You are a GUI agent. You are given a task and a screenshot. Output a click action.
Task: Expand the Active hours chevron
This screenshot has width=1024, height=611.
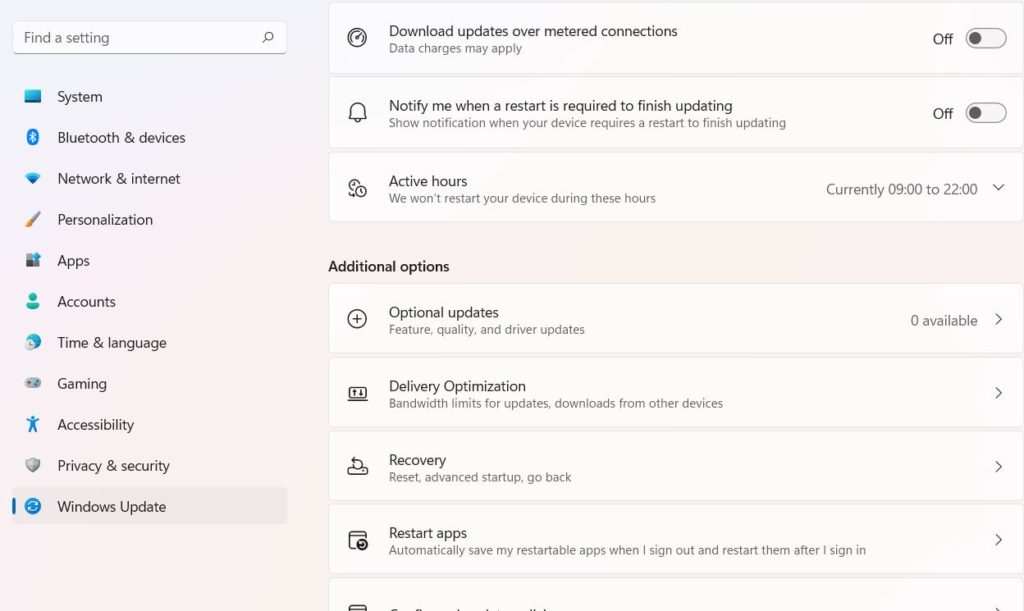point(998,188)
